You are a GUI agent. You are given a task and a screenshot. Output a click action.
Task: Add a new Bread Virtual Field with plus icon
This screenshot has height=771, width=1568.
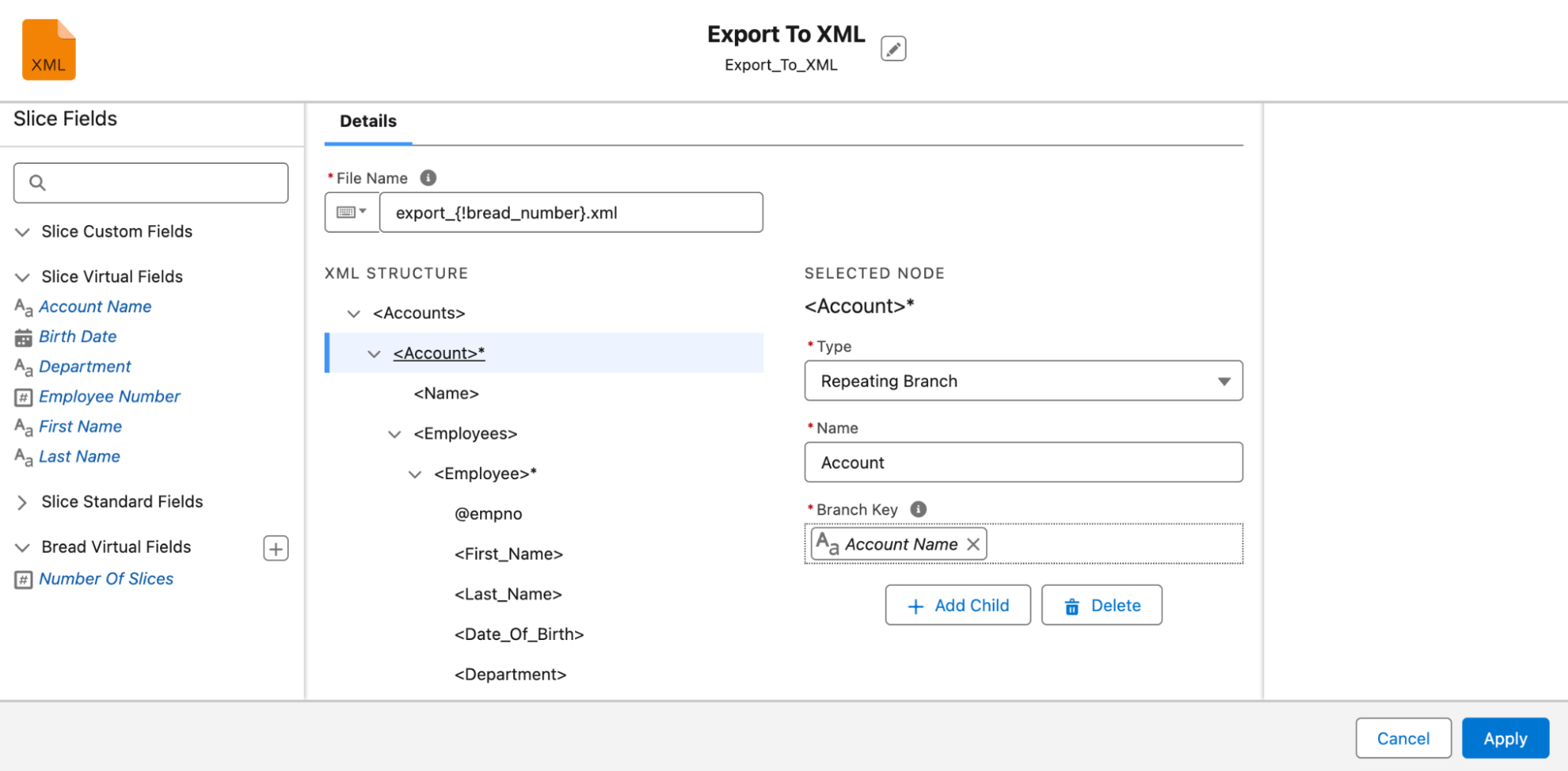[275, 547]
